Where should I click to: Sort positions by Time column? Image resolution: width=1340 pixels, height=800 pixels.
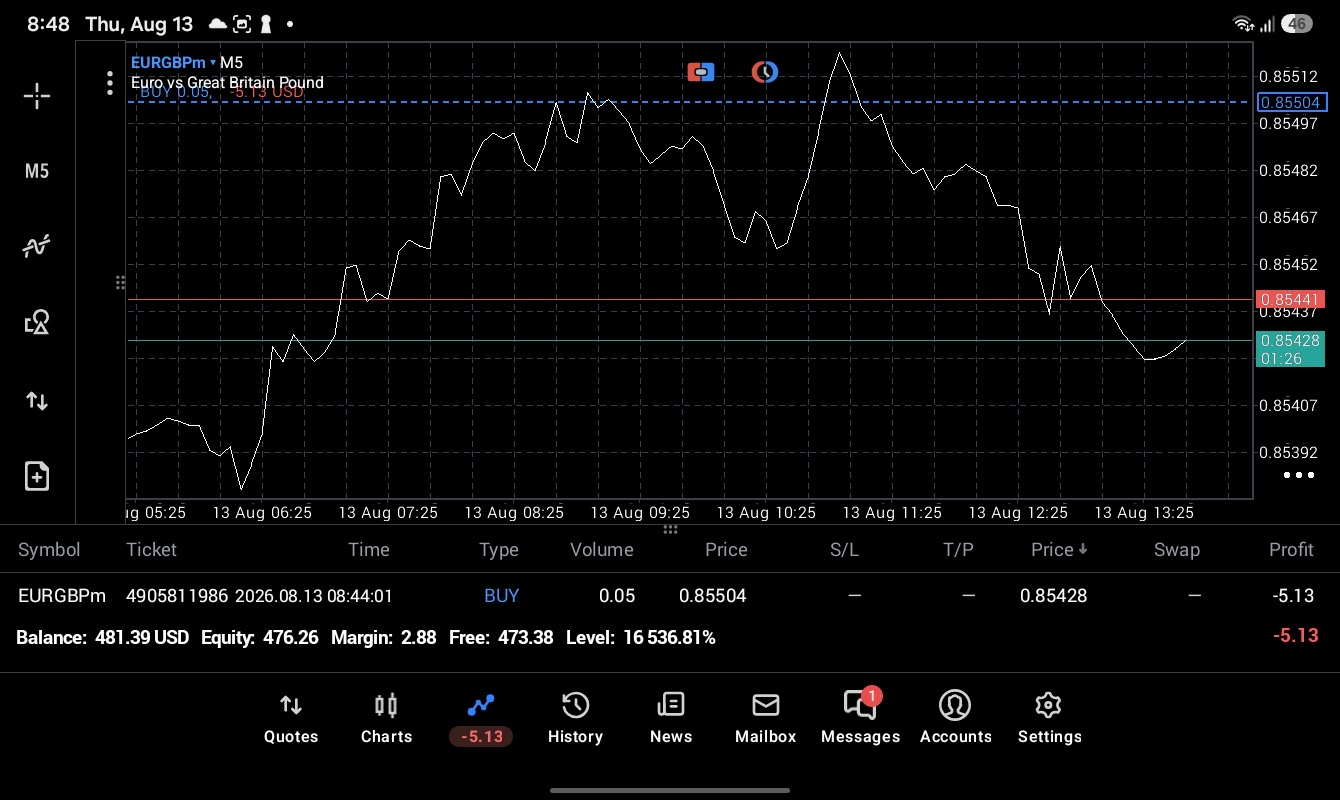[369, 550]
